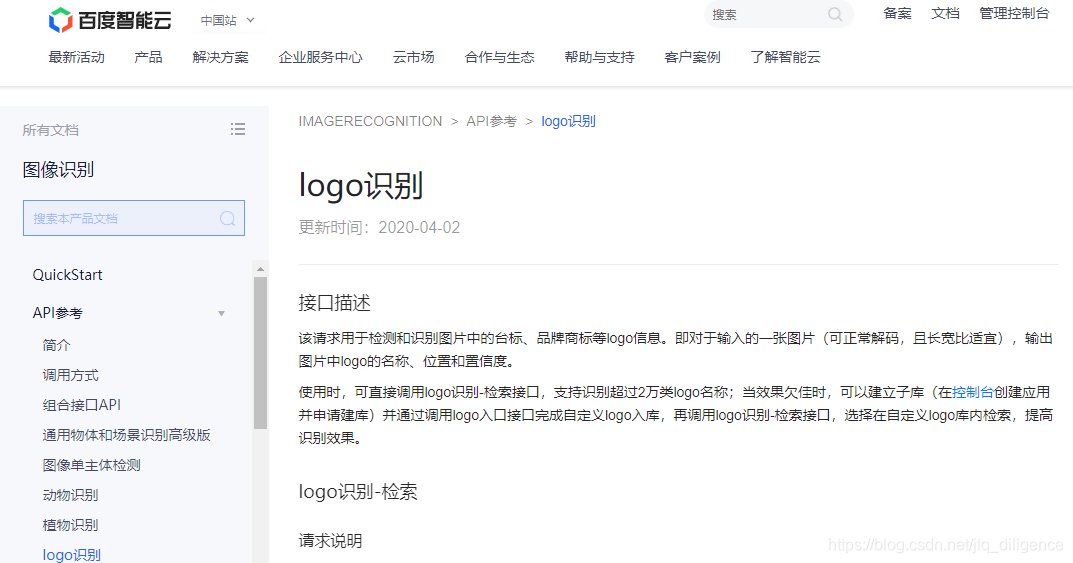
Task: Click the 文档 link in header
Action: point(945,14)
